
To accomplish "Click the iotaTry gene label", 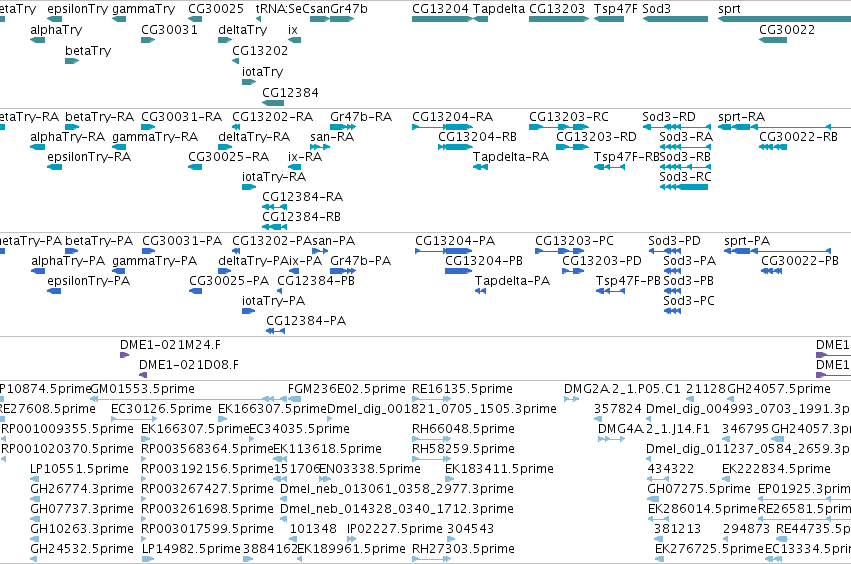I will coord(263,72).
